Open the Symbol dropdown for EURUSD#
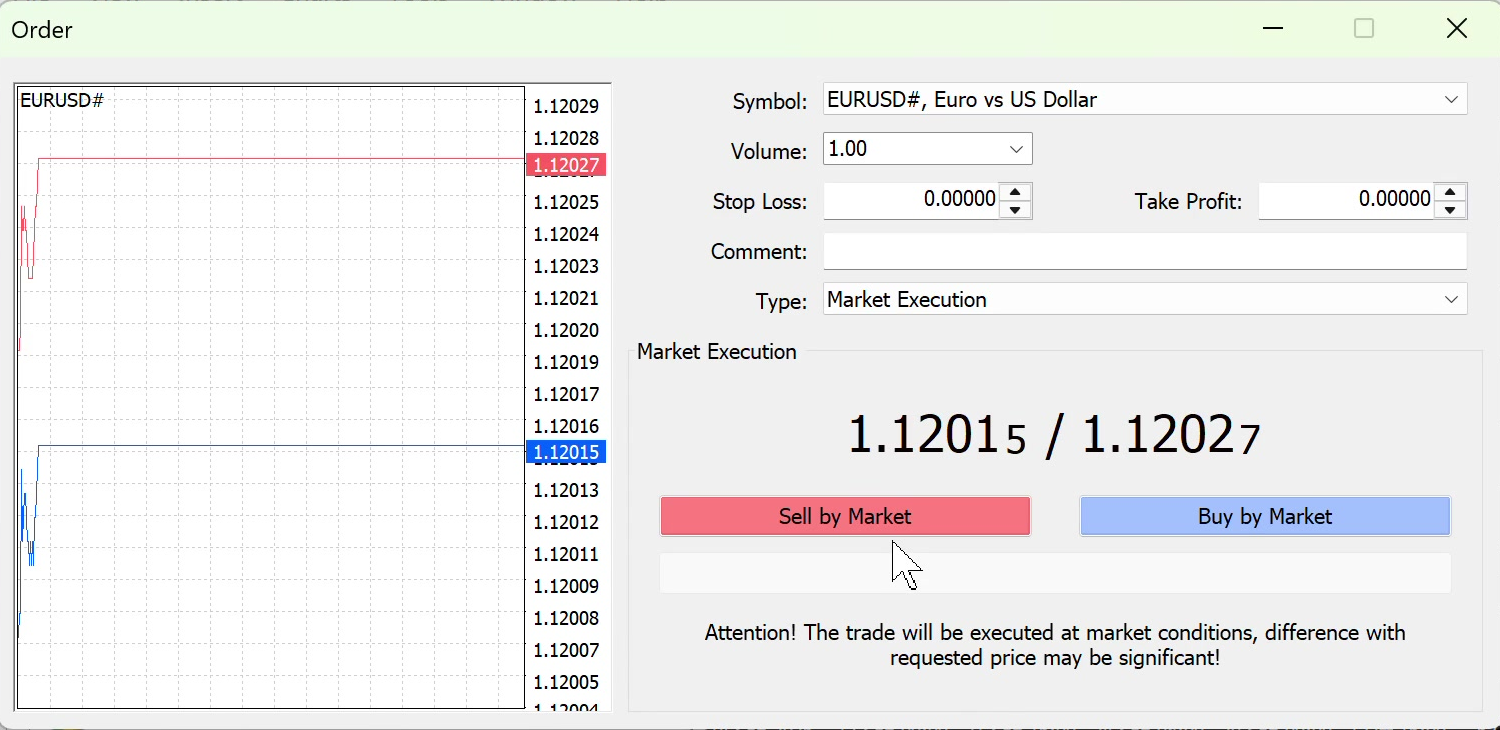The width and height of the screenshot is (1500, 730). (1145, 99)
